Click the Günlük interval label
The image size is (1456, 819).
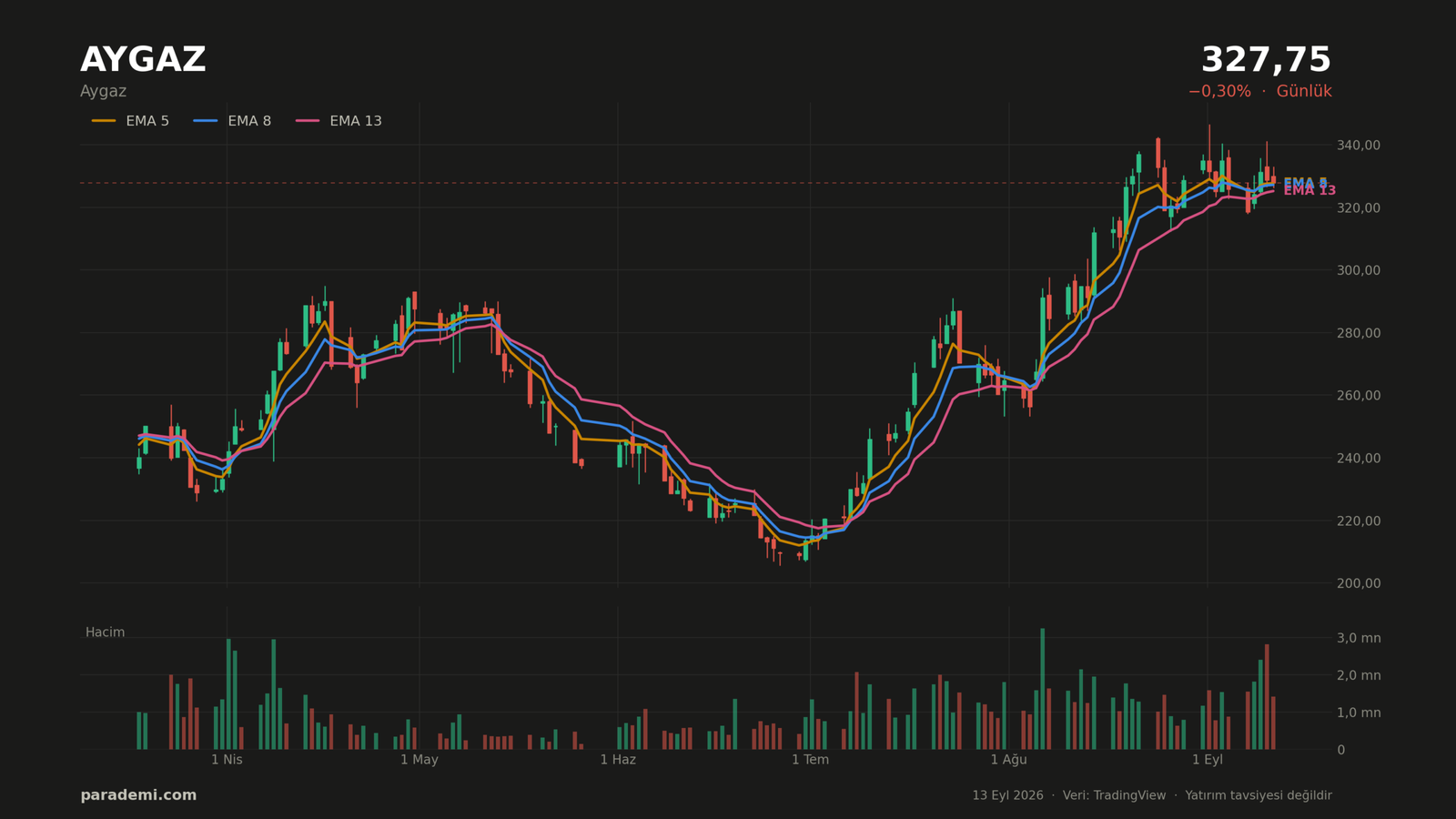1304,92
